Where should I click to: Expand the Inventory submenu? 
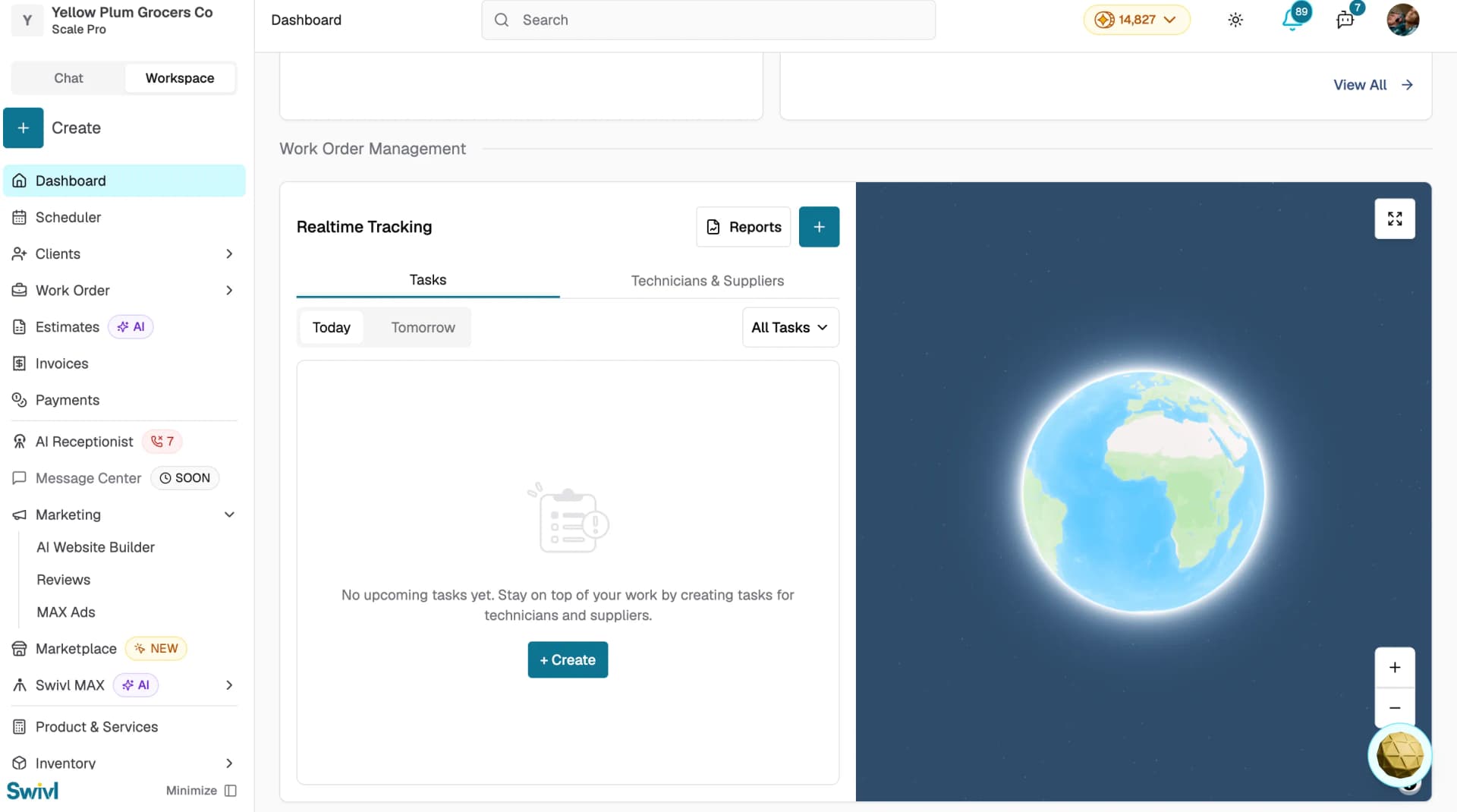(x=229, y=763)
